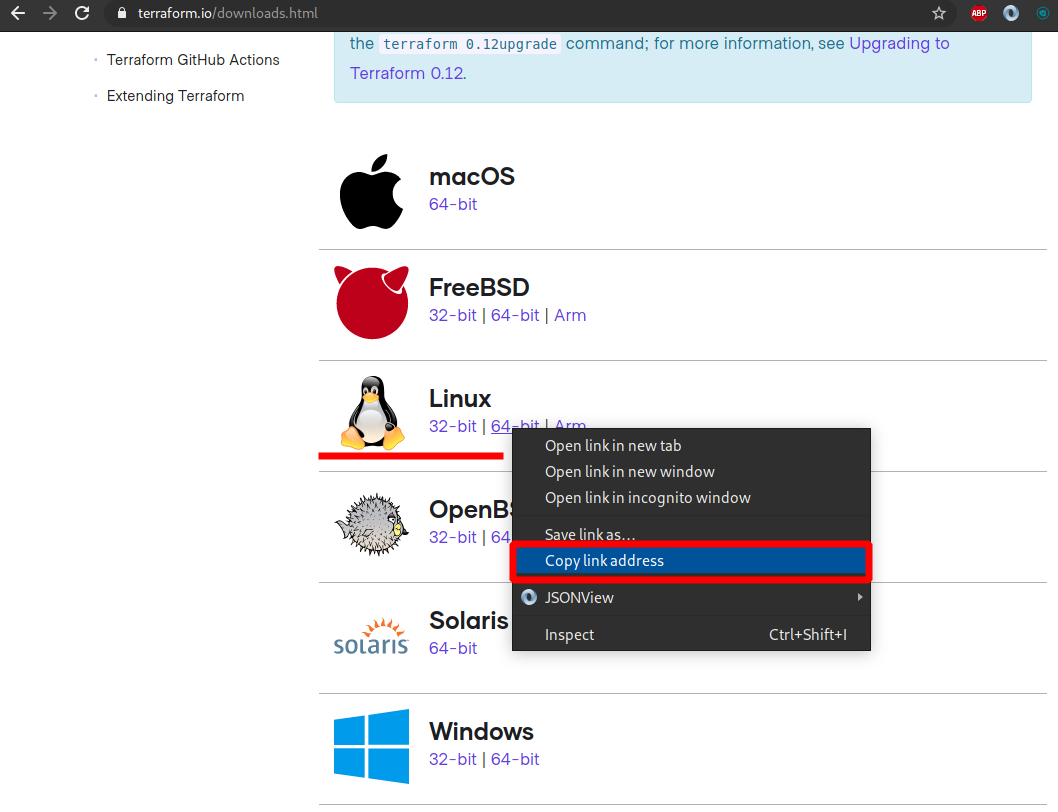This screenshot has width=1058, height=812.
Task: Open Terraform GitHub Actions sidebar link
Action: (193, 60)
